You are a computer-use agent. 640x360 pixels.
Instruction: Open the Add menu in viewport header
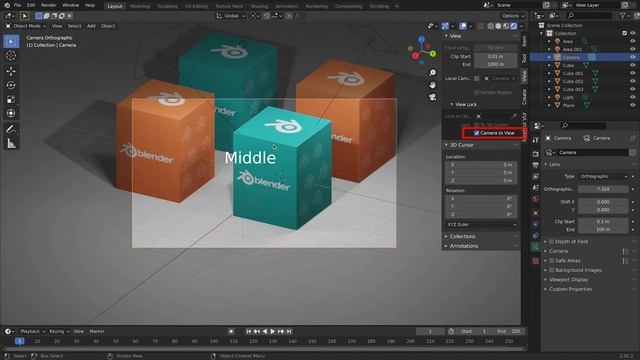[x=91, y=26]
